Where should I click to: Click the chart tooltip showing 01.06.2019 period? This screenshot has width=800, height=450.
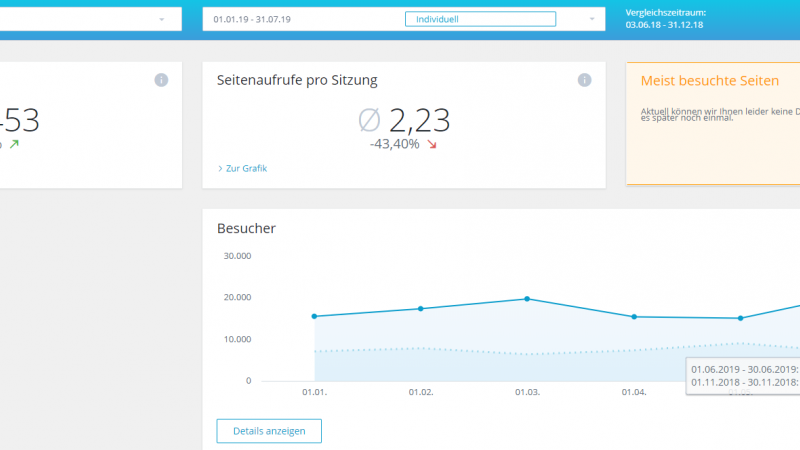pos(743,375)
